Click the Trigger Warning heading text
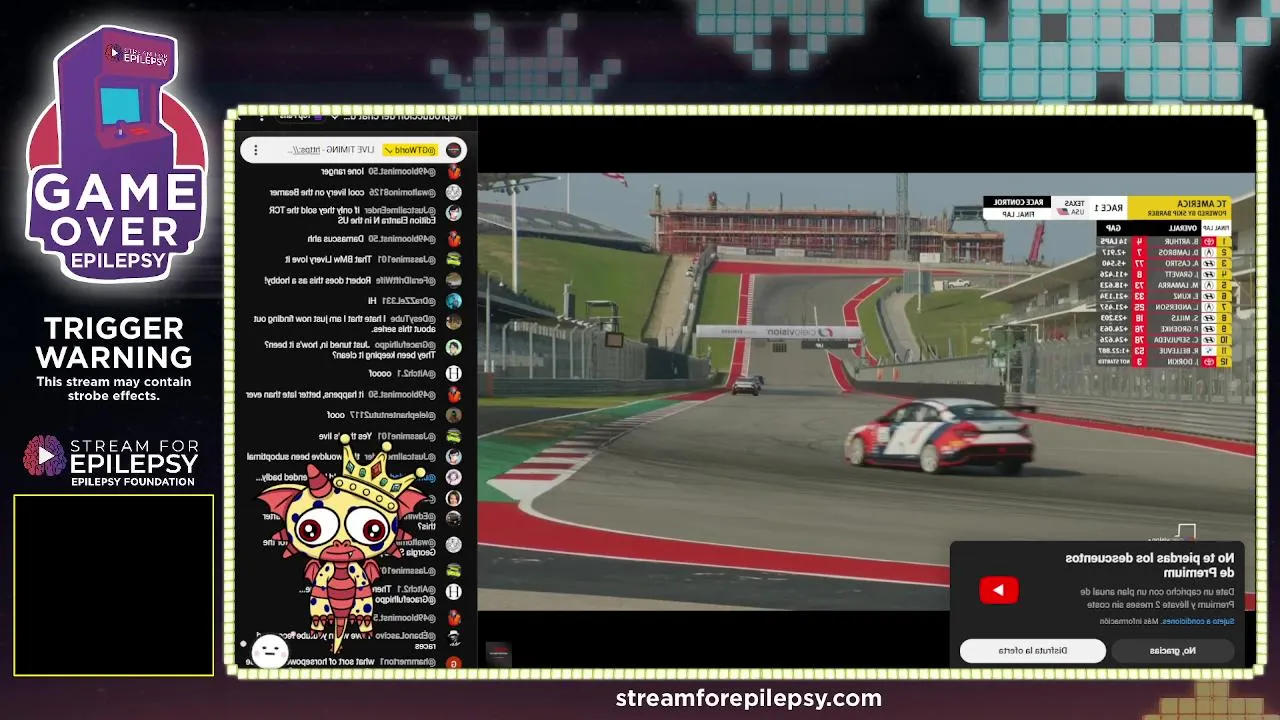The width and height of the screenshot is (1280, 720). click(114, 343)
